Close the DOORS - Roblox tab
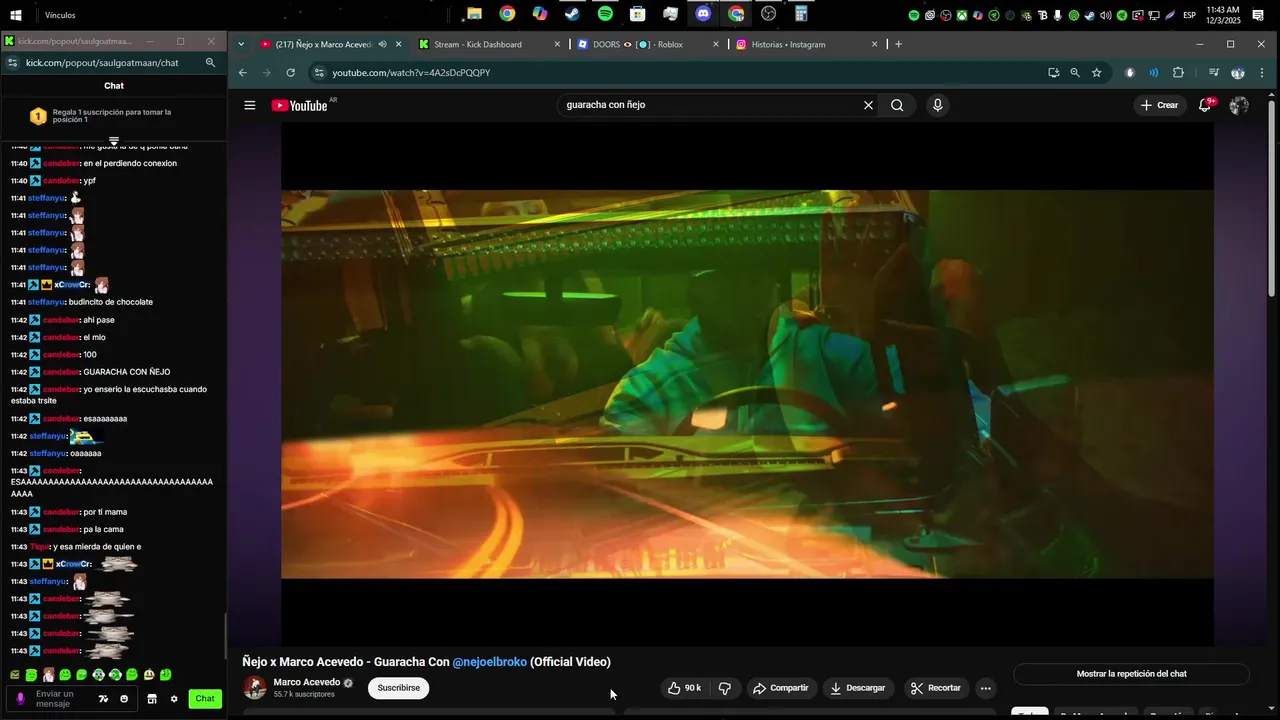This screenshot has width=1280, height=720. 716,44
